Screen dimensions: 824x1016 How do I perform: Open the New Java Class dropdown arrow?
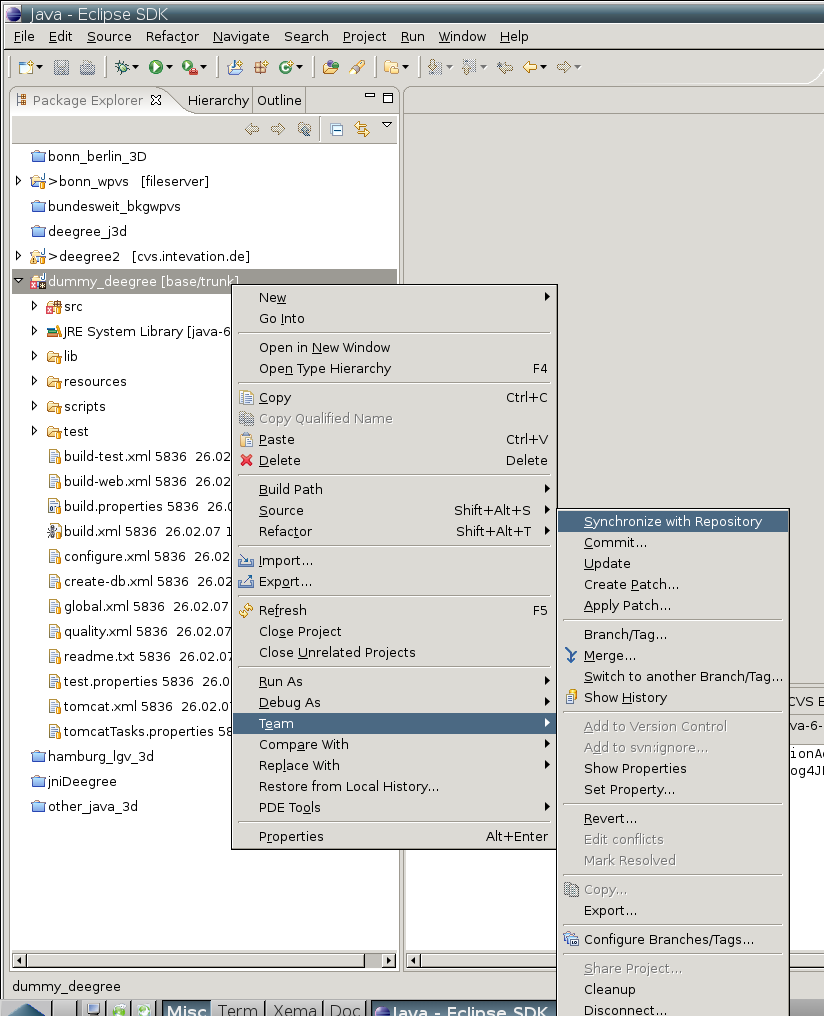point(299,67)
